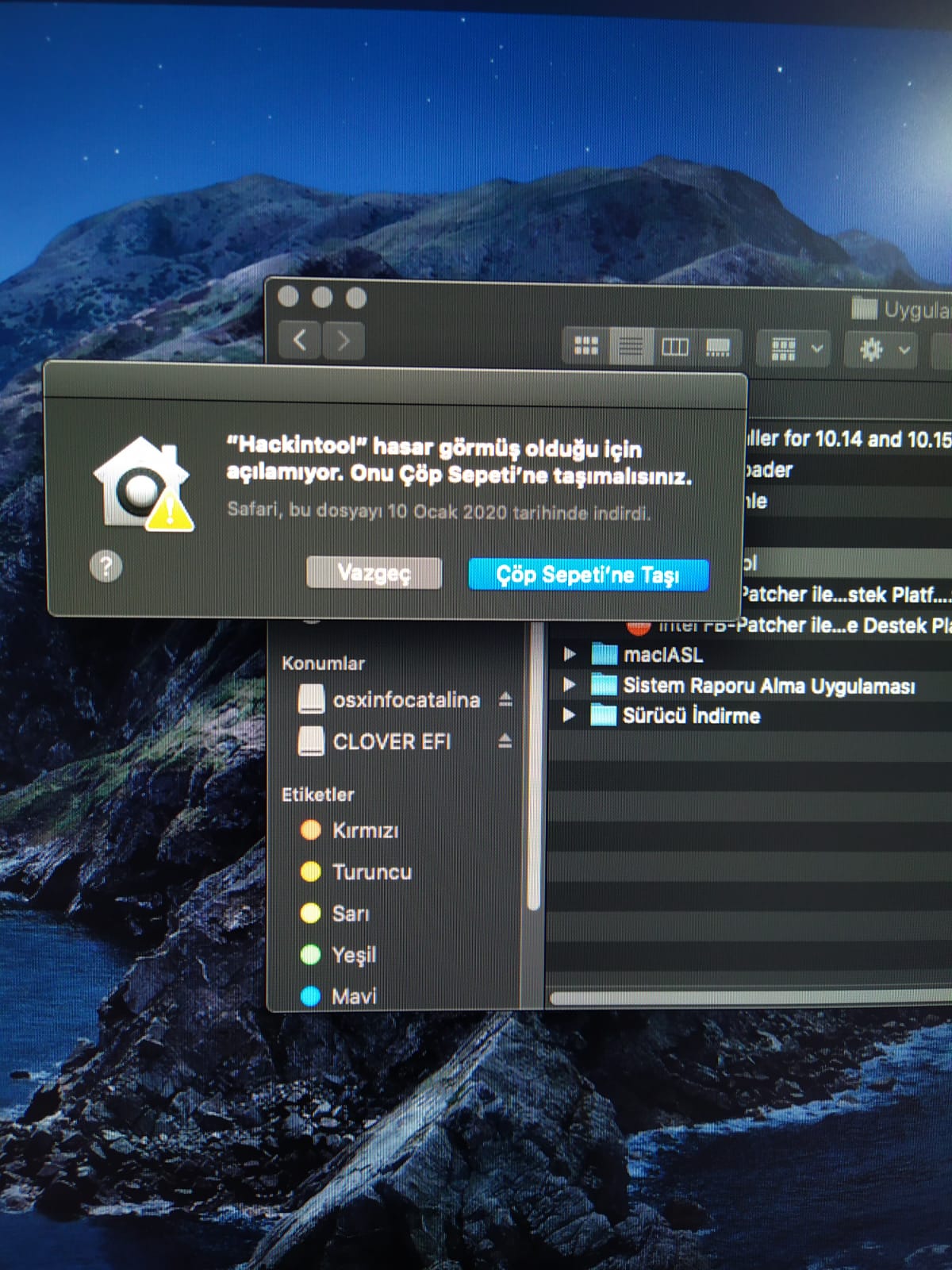Switch Finder to column view
Screen dimensions: 952x1270
click(675, 347)
